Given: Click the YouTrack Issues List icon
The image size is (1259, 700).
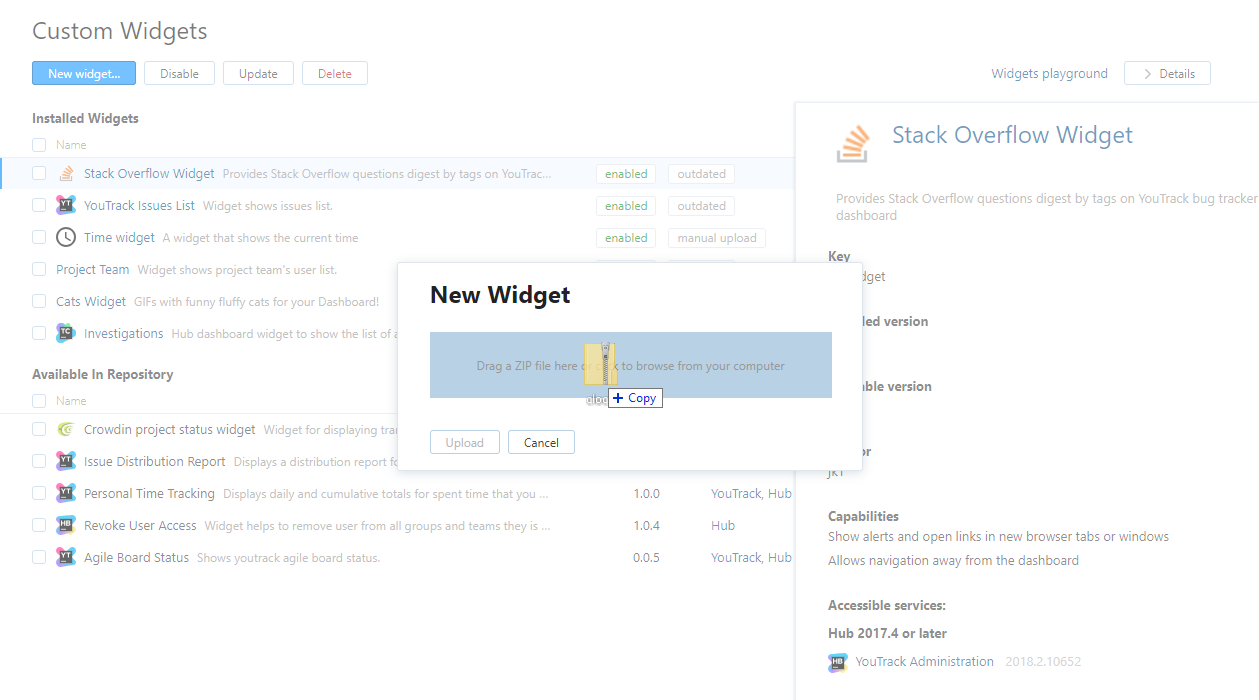Looking at the screenshot, I should (66, 206).
